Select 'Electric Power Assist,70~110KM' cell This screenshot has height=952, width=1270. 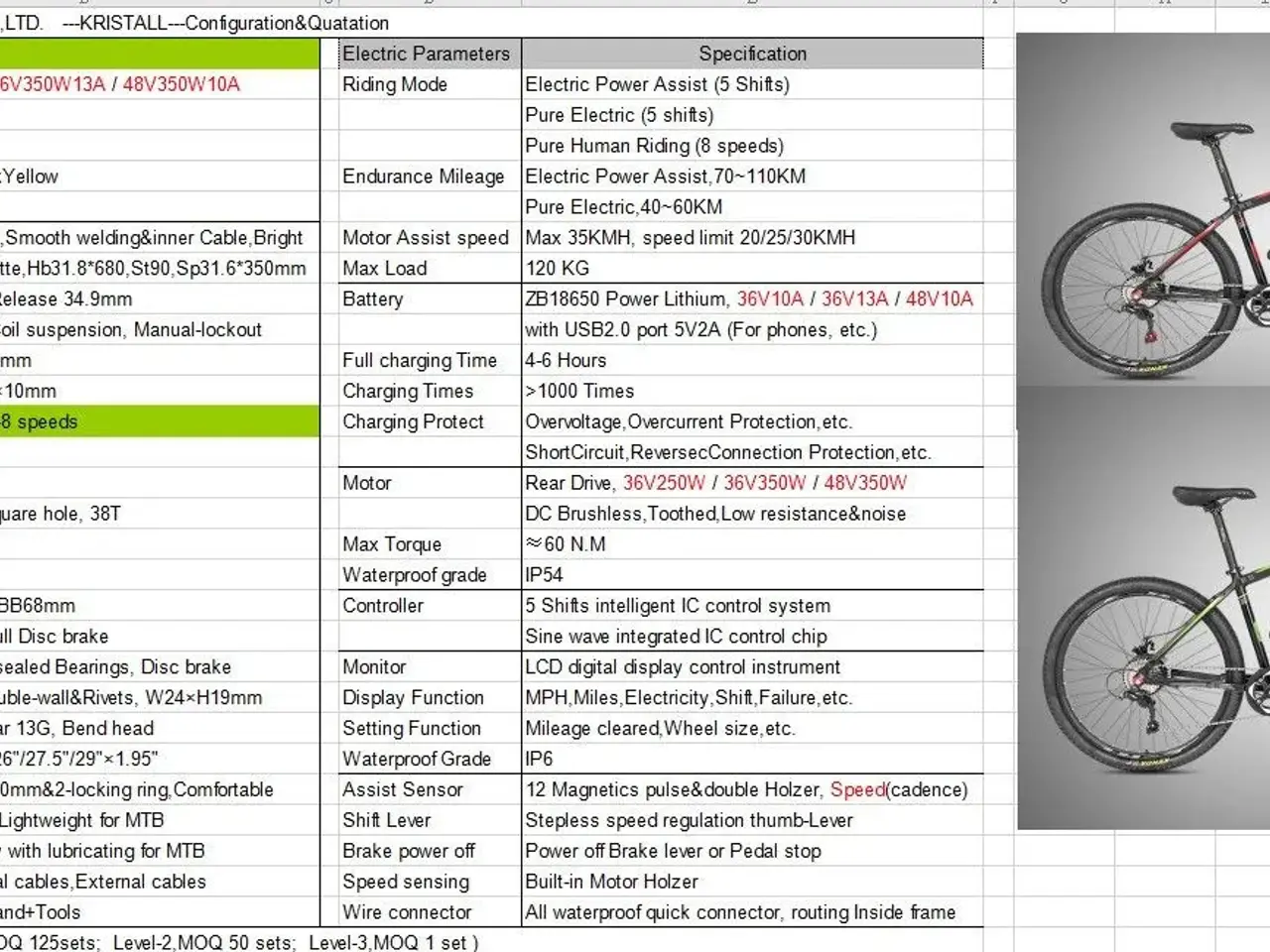click(x=752, y=177)
